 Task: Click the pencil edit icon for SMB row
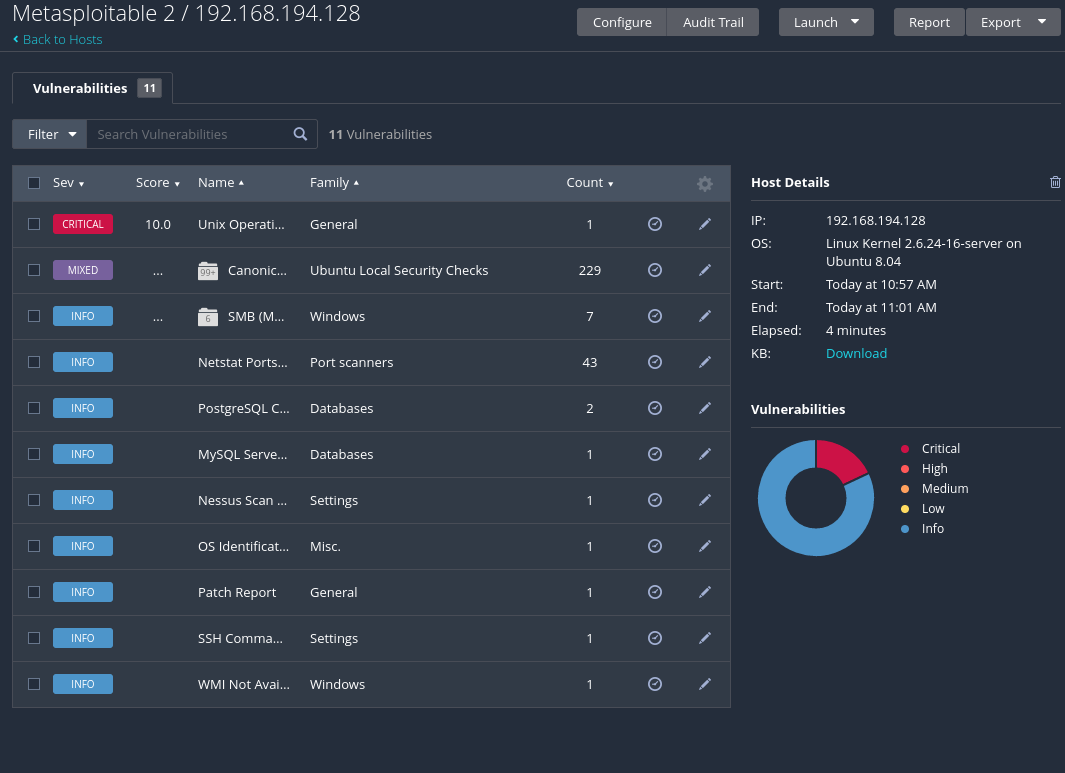[x=705, y=316]
